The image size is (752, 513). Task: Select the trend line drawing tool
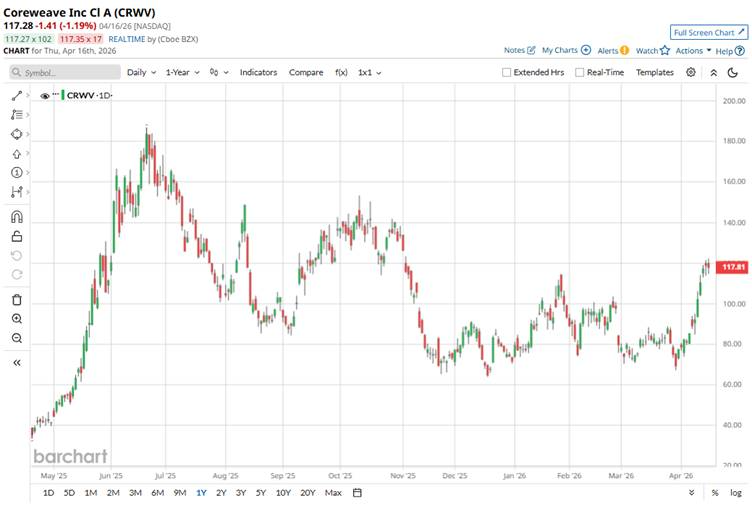tap(17, 95)
